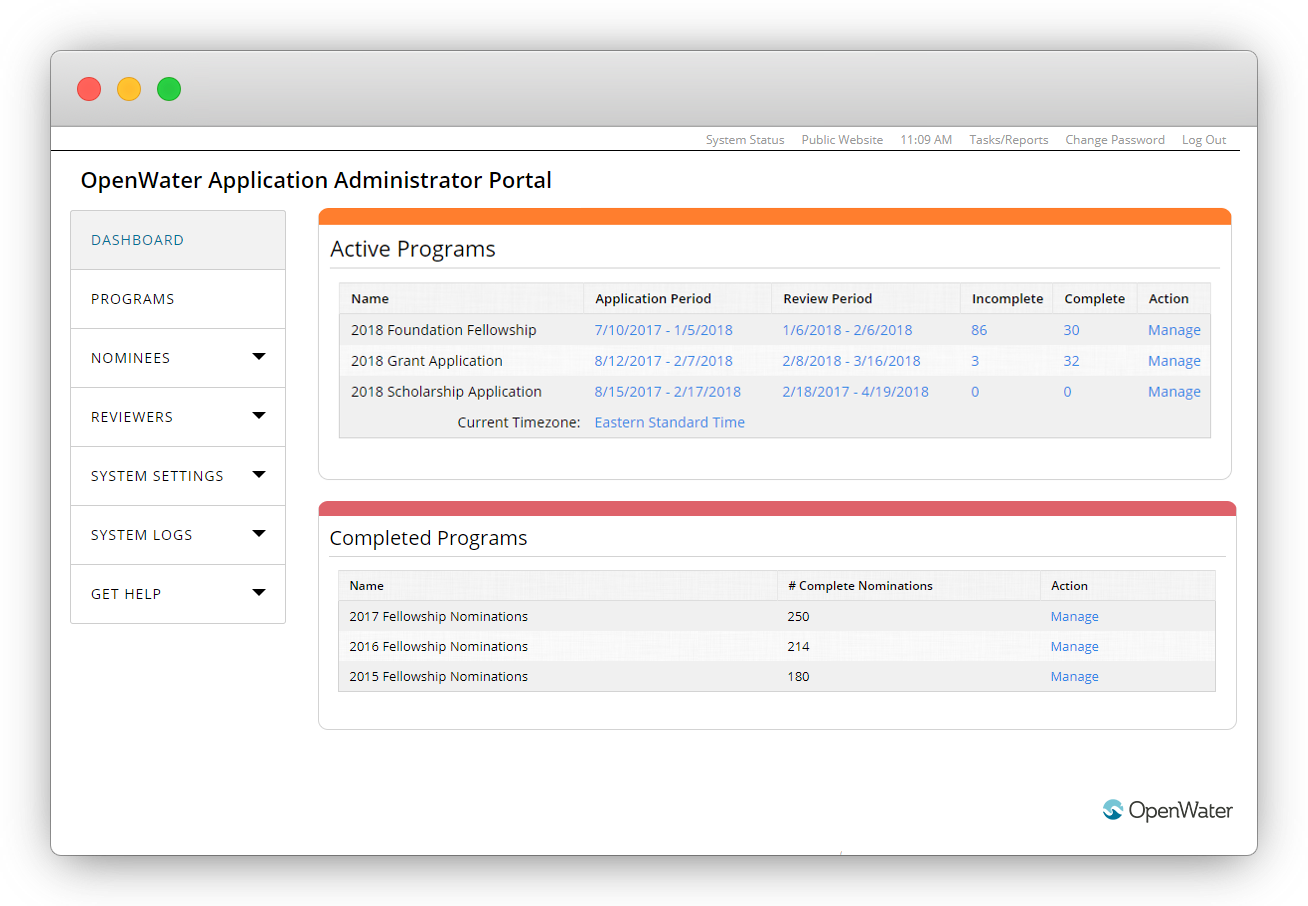The height and width of the screenshot is (906, 1308).
Task: Expand the Reviewers dropdown arrow
Action: (x=259, y=415)
